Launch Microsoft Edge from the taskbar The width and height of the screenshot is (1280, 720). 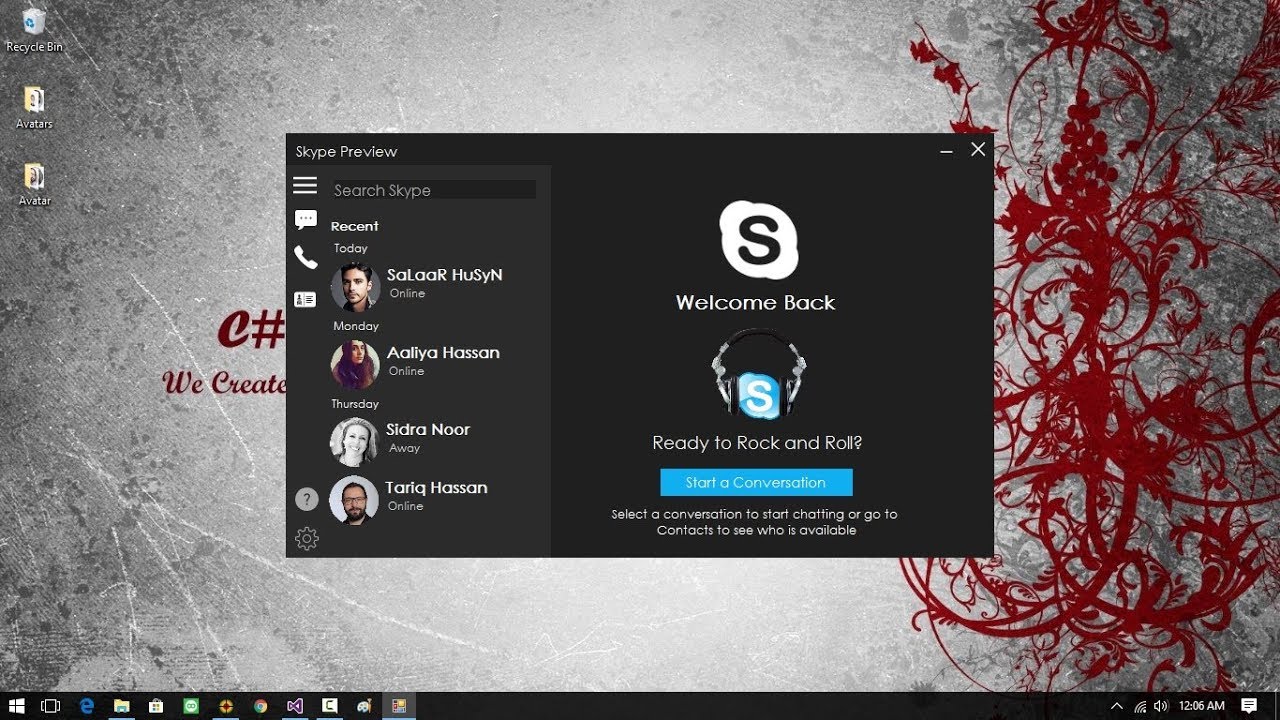pos(87,706)
